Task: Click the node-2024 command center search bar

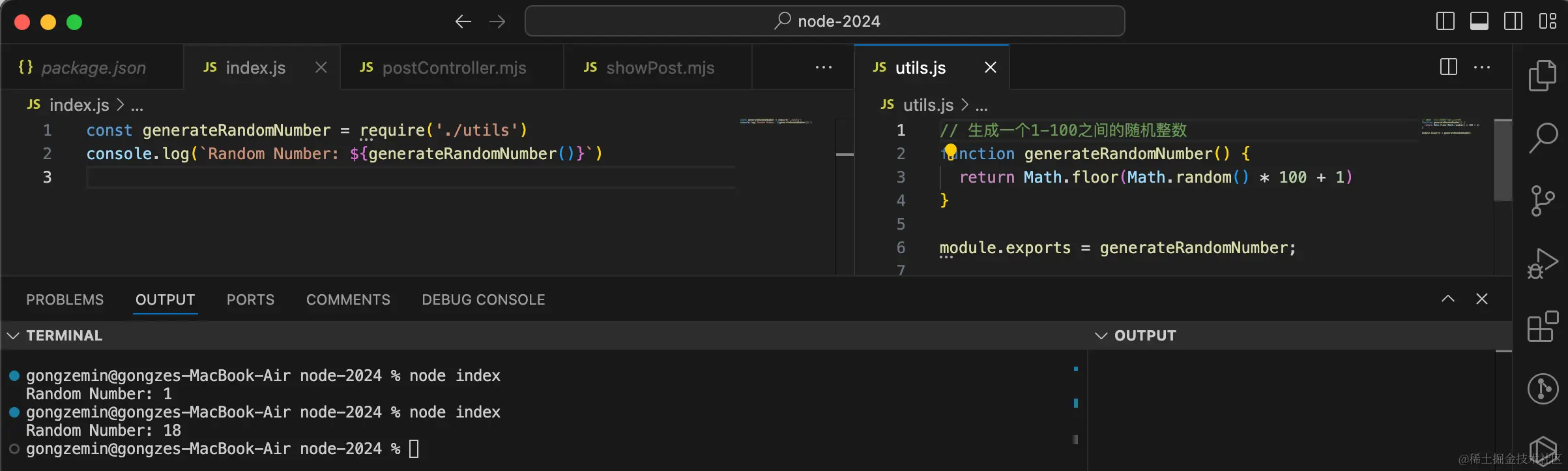Action: coord(824,22)
